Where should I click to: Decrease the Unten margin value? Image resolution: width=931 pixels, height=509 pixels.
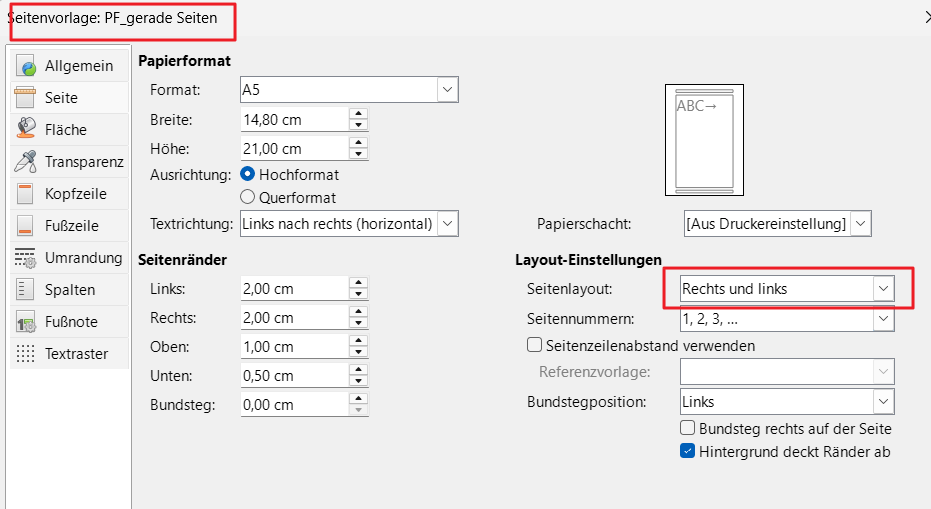point(358,381)
